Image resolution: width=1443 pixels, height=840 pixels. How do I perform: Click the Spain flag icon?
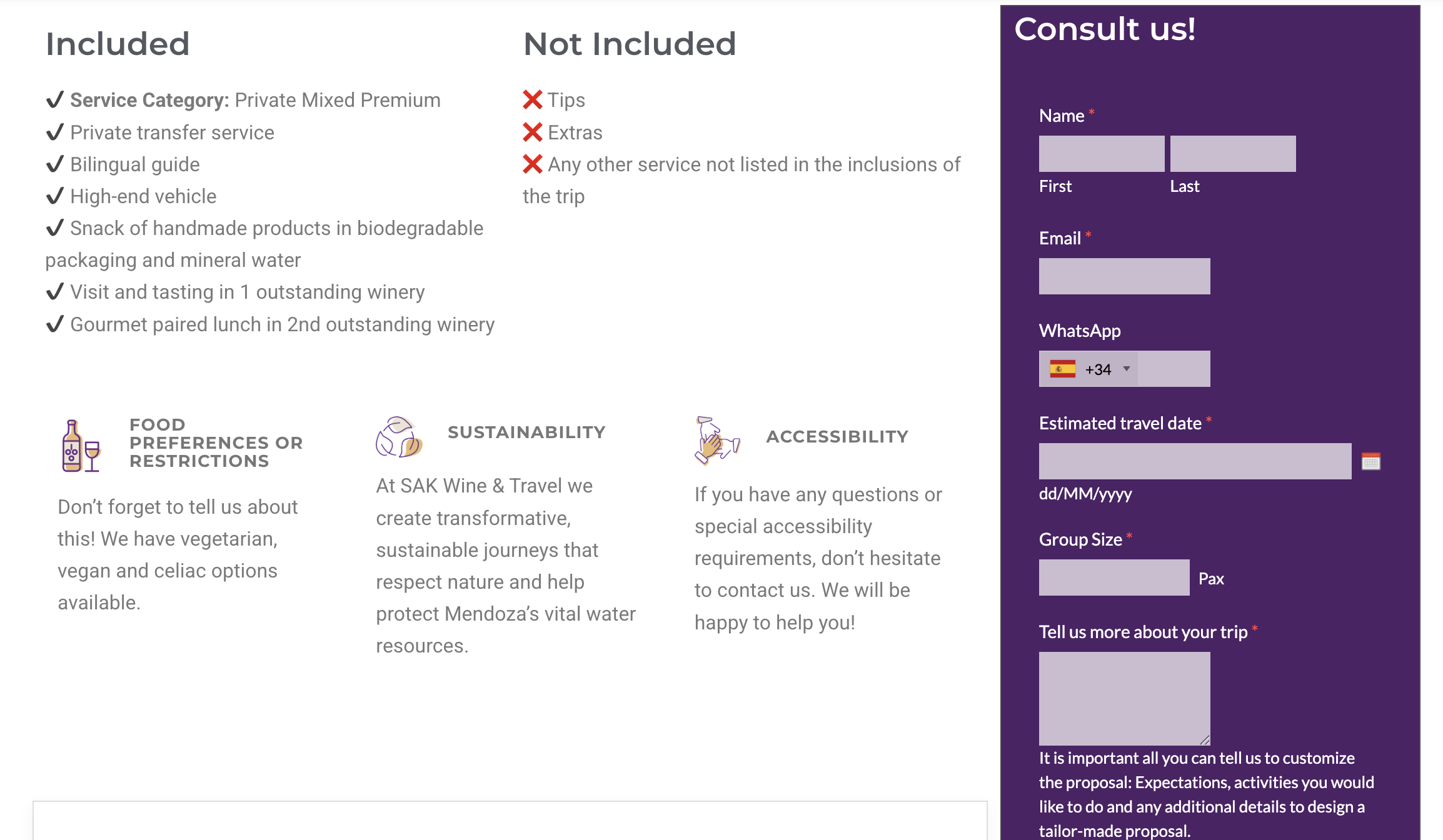click(x=1062, y=369)
